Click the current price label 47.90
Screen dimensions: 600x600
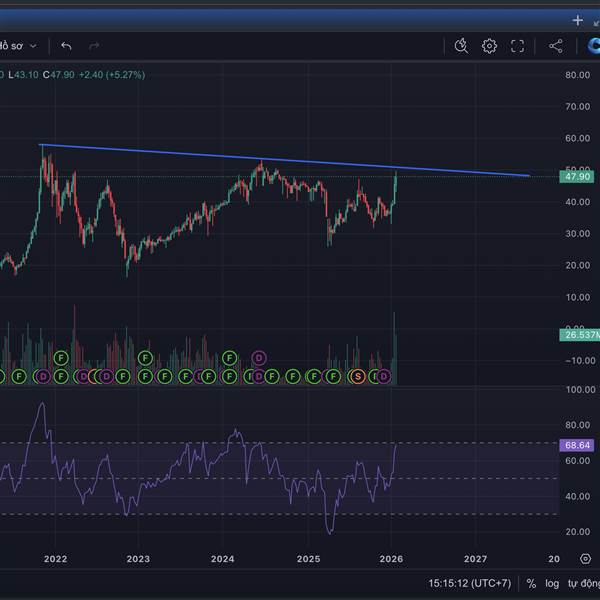point(578,177)
